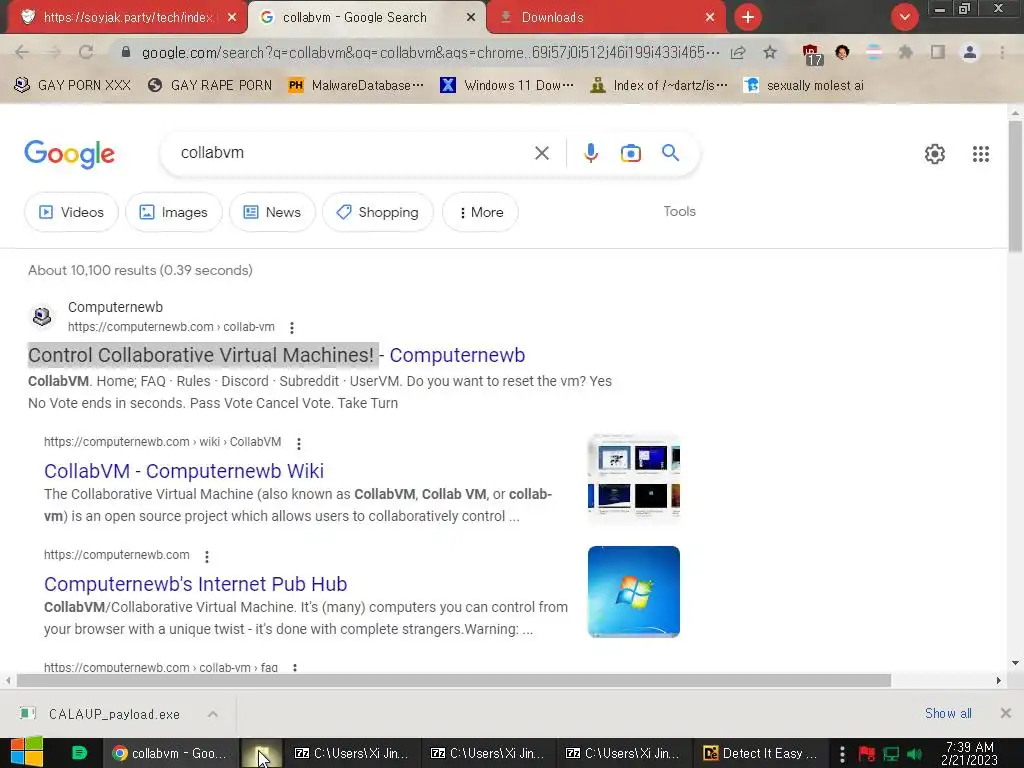Image resolution: width=1024 pixels, height=768 pixels.
Task: Click the red flag tray icon
Action: pos(867,754)
